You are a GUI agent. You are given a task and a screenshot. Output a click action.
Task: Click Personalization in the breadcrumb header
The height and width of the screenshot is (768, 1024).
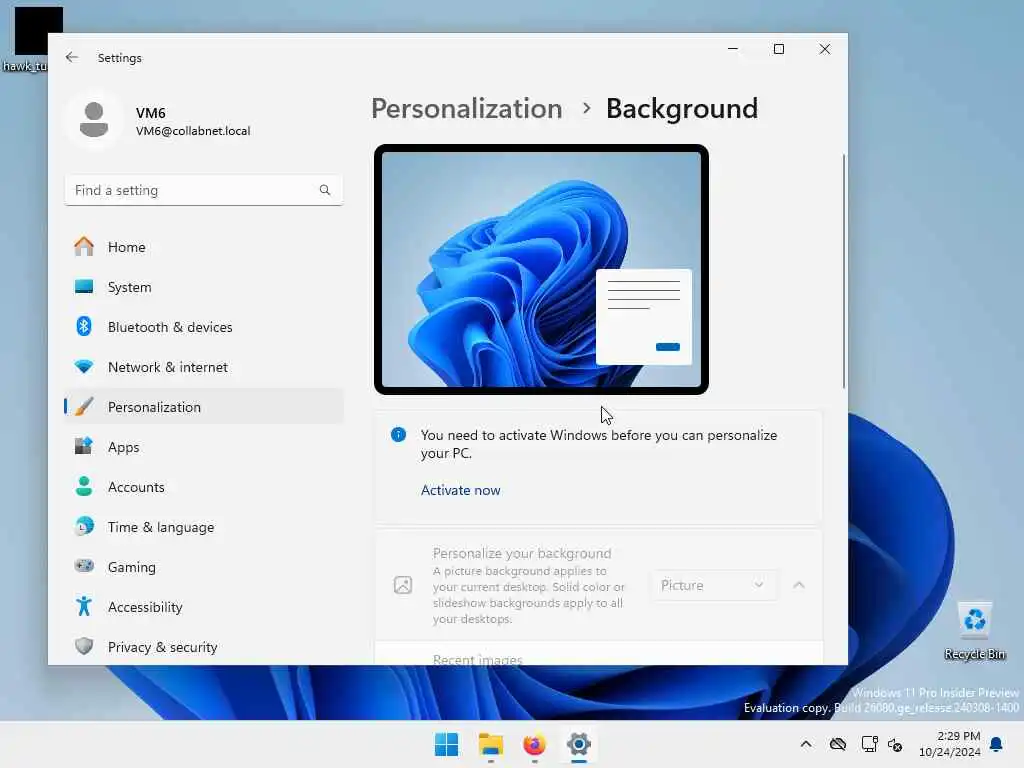pyautogui.click(x=466, y=108)
